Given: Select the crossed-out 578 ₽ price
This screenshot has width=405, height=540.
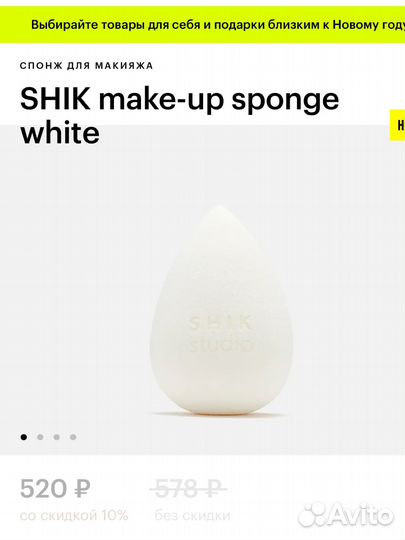Looking at the screenshot, I should tap(188, 489).
